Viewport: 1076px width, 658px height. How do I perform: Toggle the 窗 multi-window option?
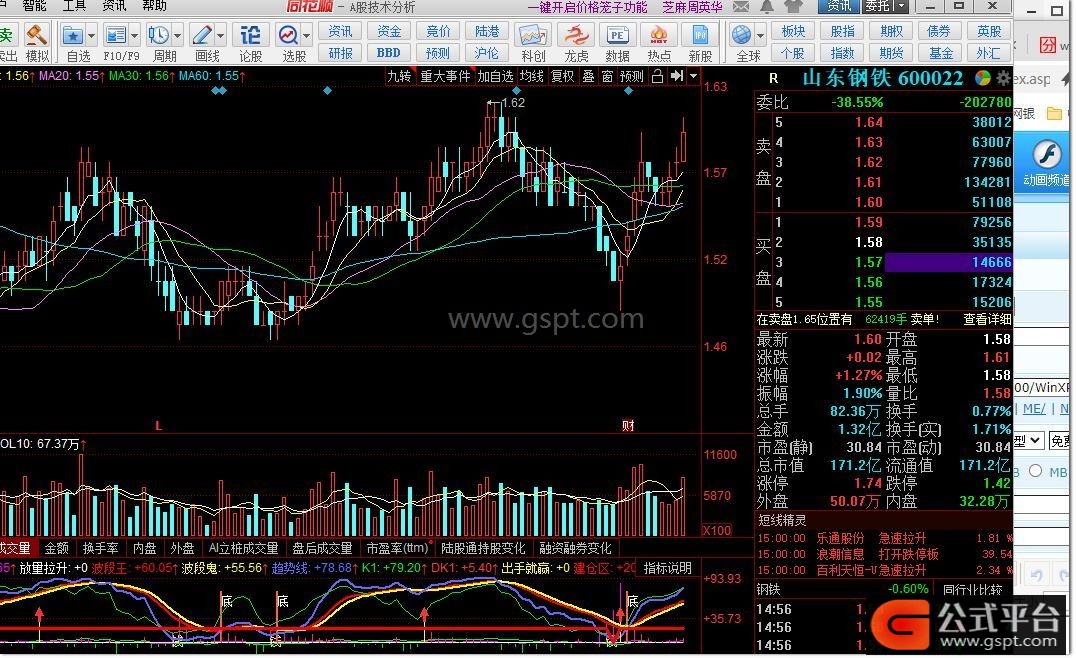[x=607, y=76]
